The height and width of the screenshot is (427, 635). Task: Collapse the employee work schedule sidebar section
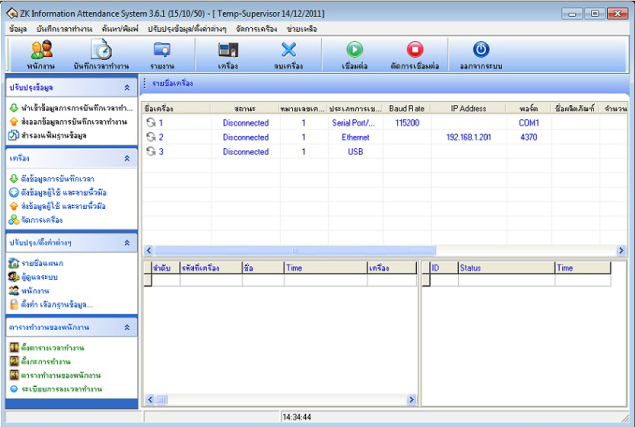(127, 327)
